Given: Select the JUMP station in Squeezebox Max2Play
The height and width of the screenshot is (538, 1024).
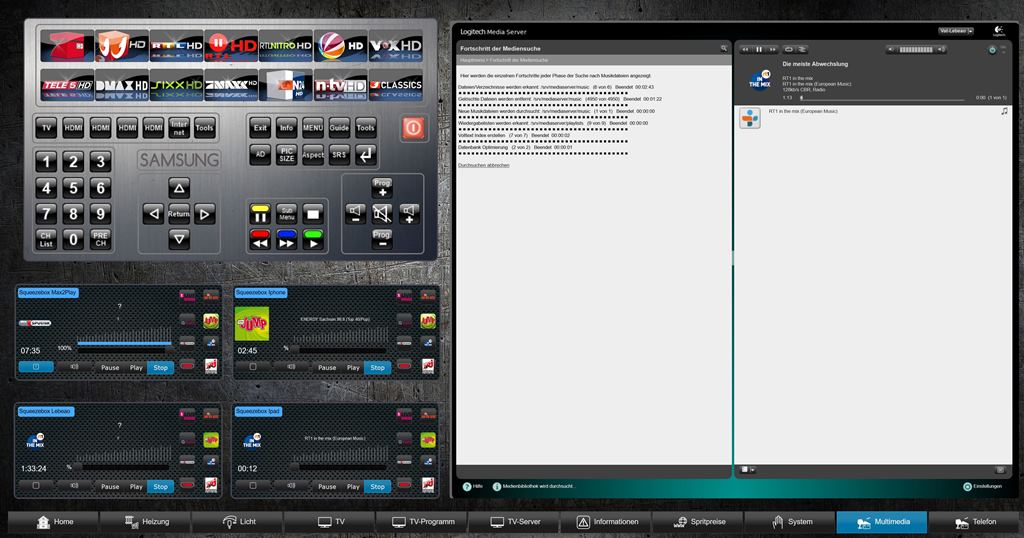Looking at the screenshot, I should coord(210,321).
